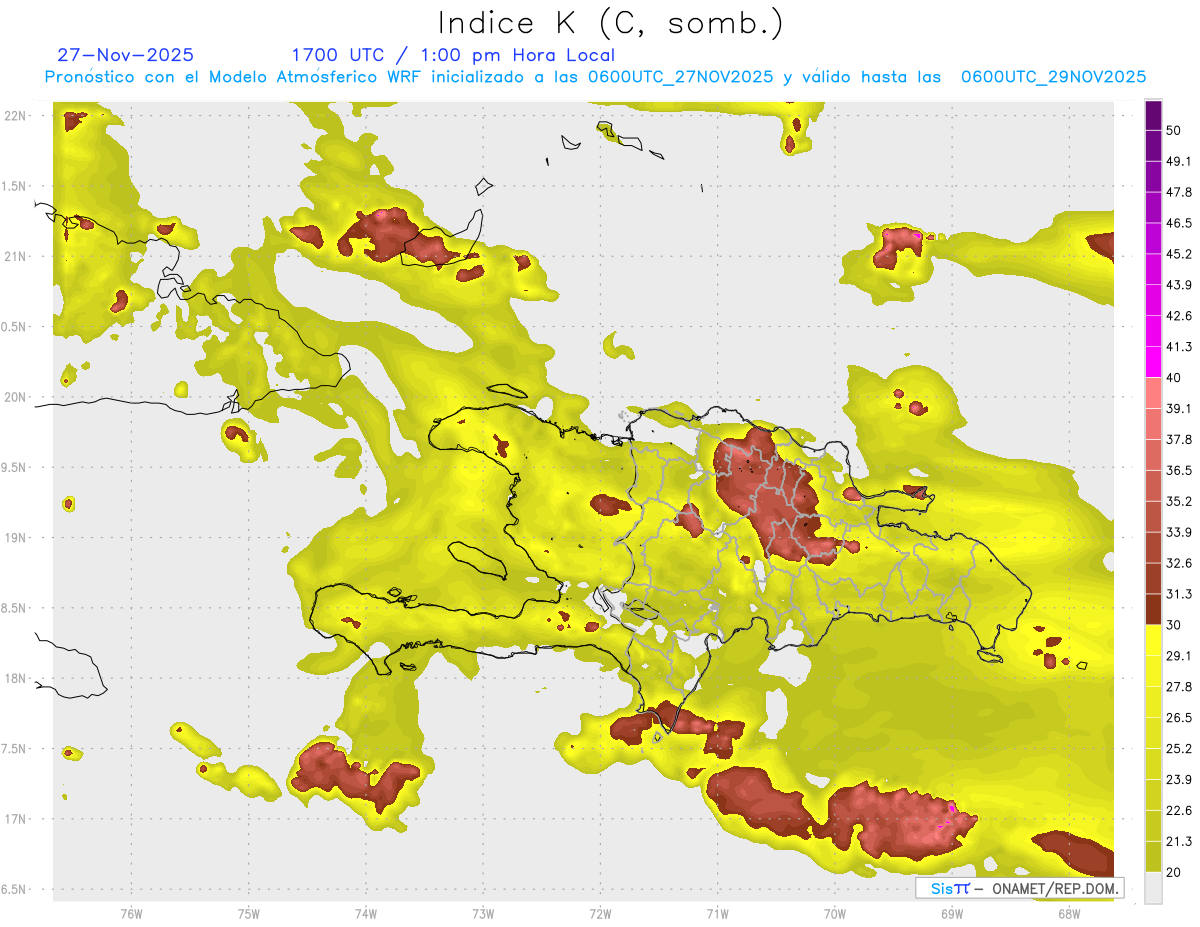
Task: Click the "71W" longitude label
Action: (x=717, y=913)
